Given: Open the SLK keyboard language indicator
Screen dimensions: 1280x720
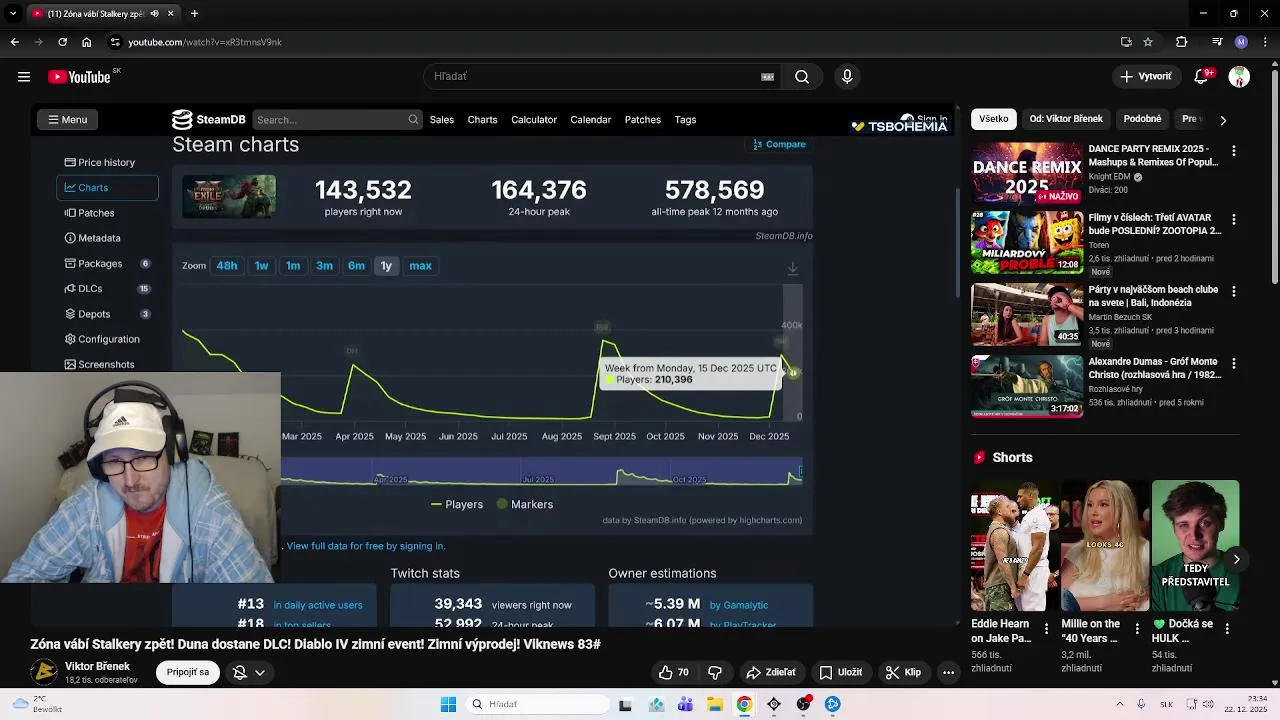Looking at the screenshot, I should point(1166,704).
